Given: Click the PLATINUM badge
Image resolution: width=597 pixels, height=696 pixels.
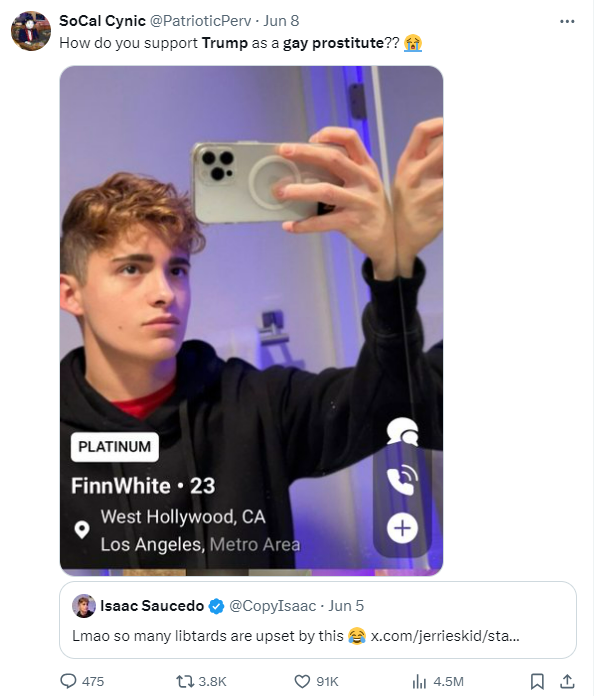Looking at the screenshot, I should tap(115, 447).
